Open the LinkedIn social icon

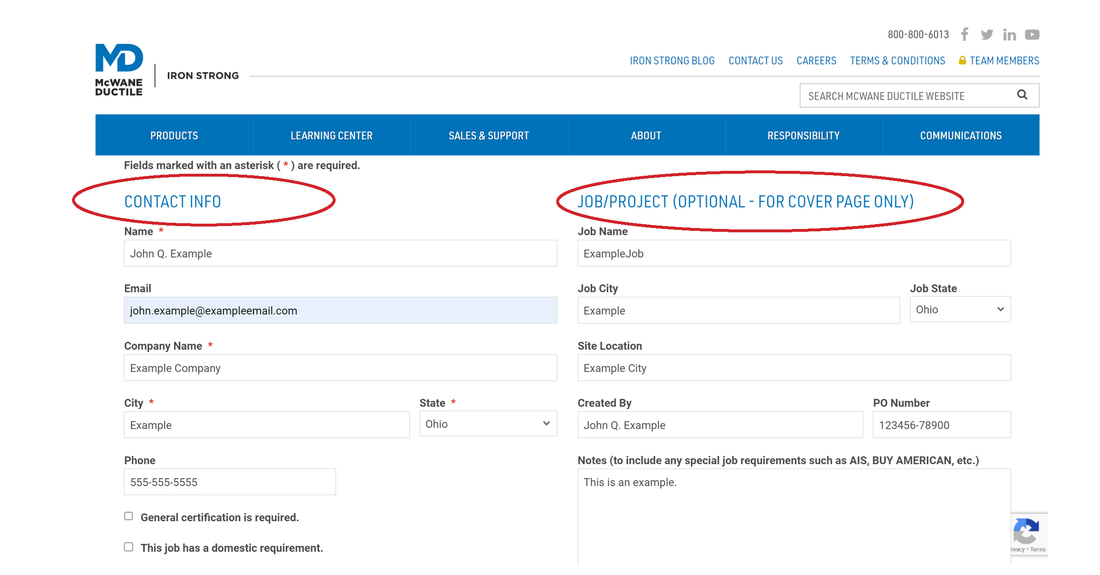1009,34
